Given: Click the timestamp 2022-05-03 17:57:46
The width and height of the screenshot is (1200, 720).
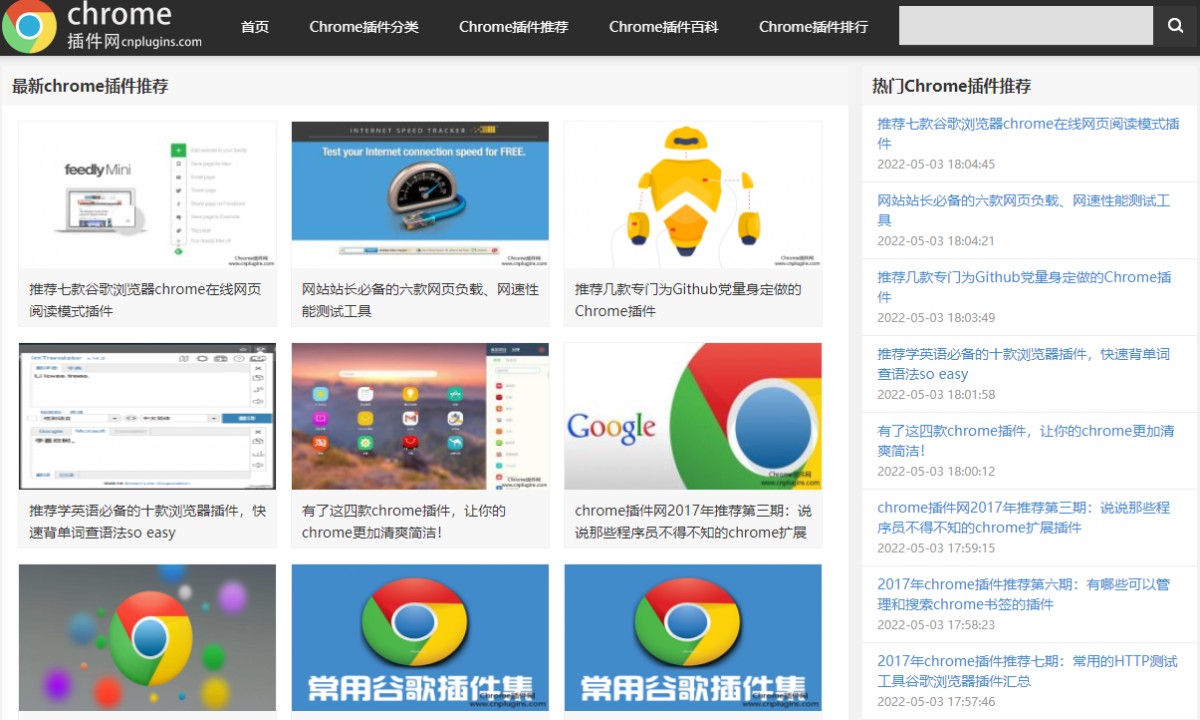Looking at the screenshot, I should 936,702.
